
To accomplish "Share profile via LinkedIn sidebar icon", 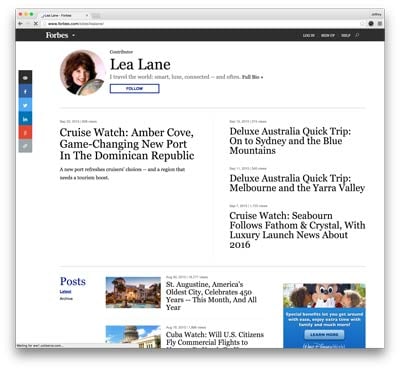I will (25, 119).
